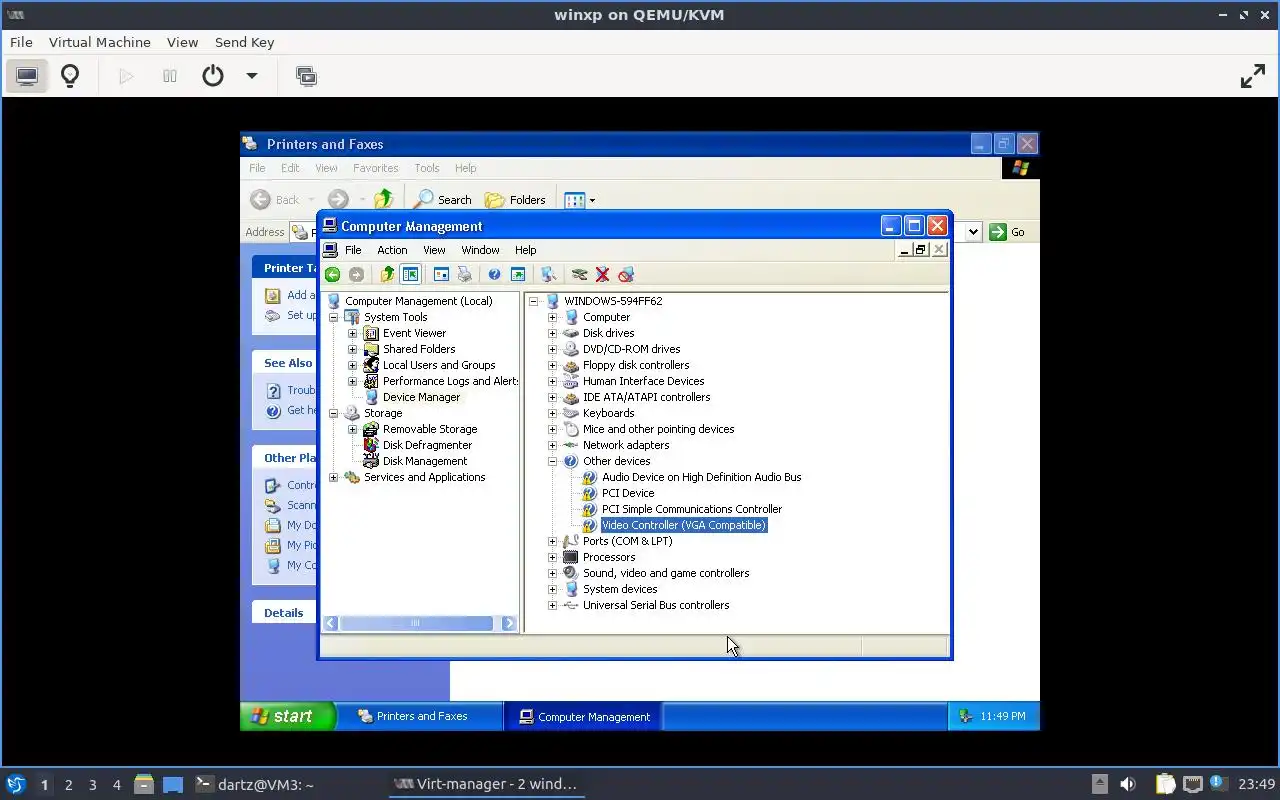Select the Video Controller (VGA Compatible) device
1280x800 pixels.
coord(684,525)
